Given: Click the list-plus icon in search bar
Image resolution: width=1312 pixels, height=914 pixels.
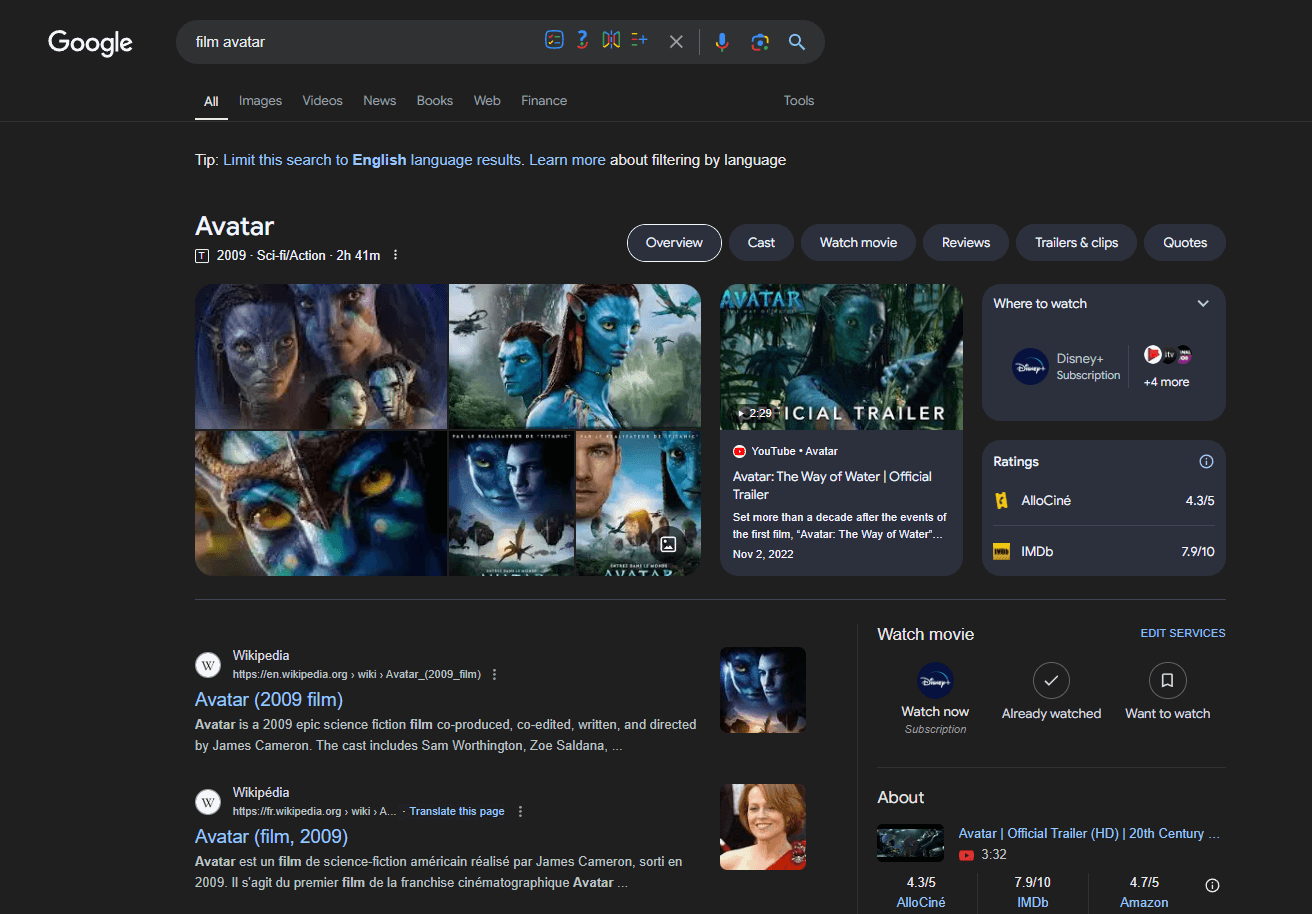Looking at the screenshot, I should coord(639,40).
